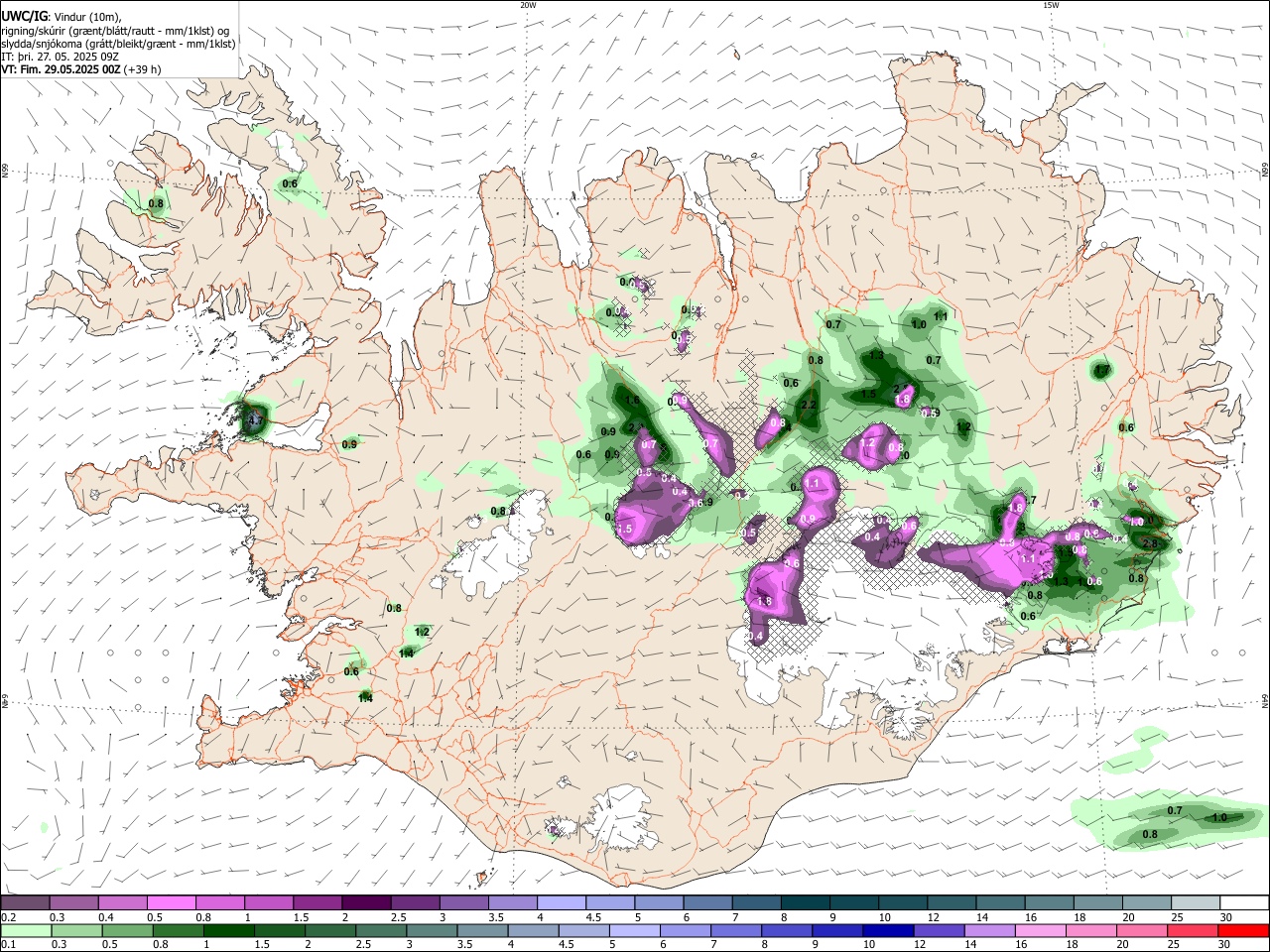
Task: Pick the light pink 16 swatch in rain scale
Action: pos(1041,930)
